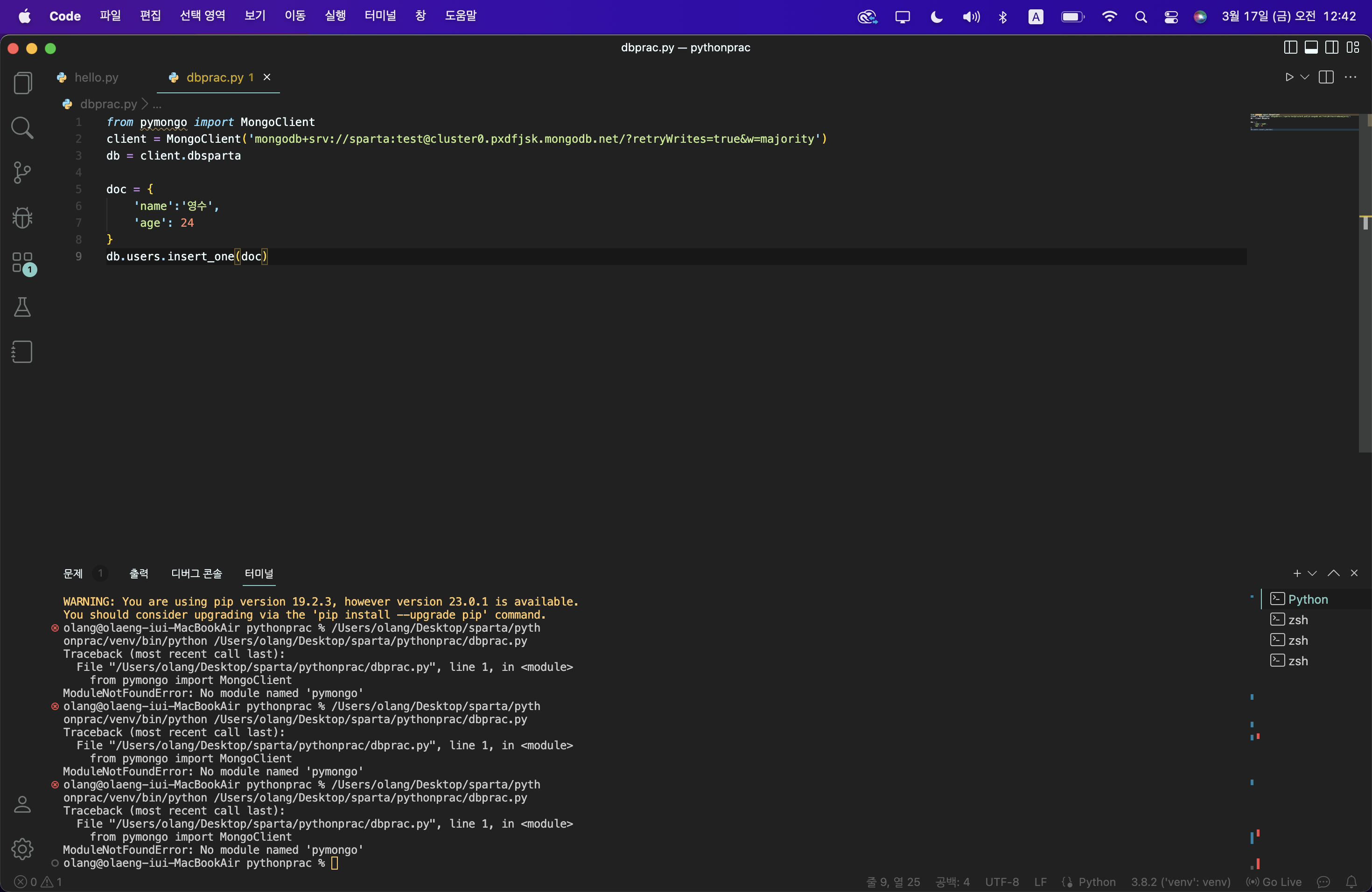1372x892 pixels.
Task: Open editor More Actions ellipsis
Action: pyautogui.click(x=1351, y=77)
